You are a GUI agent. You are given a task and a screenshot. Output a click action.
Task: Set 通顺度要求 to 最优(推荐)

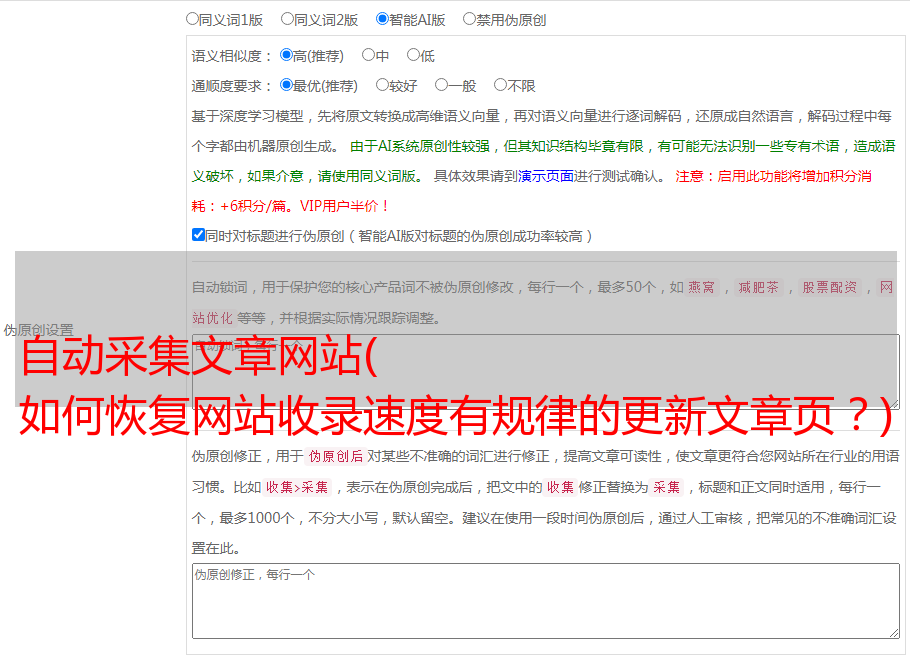tap(286, 85)
